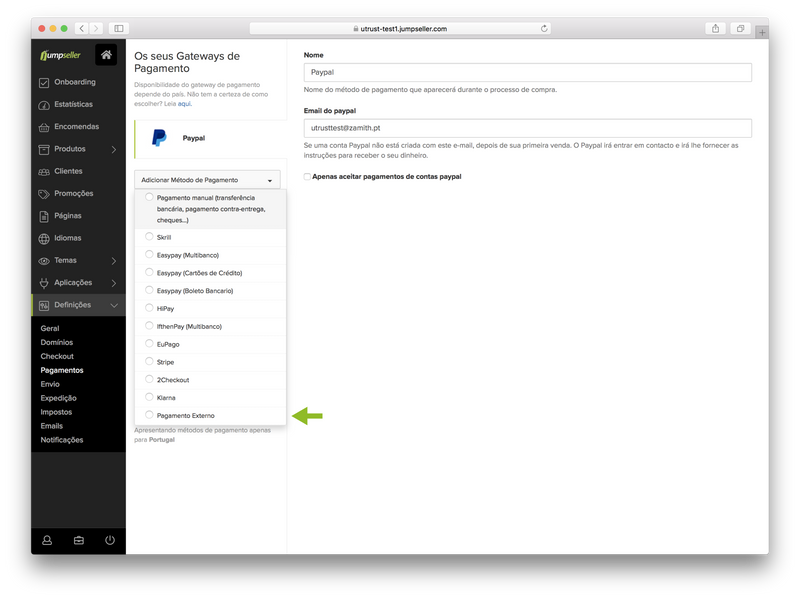Open the user account icon

pos(47,540)
